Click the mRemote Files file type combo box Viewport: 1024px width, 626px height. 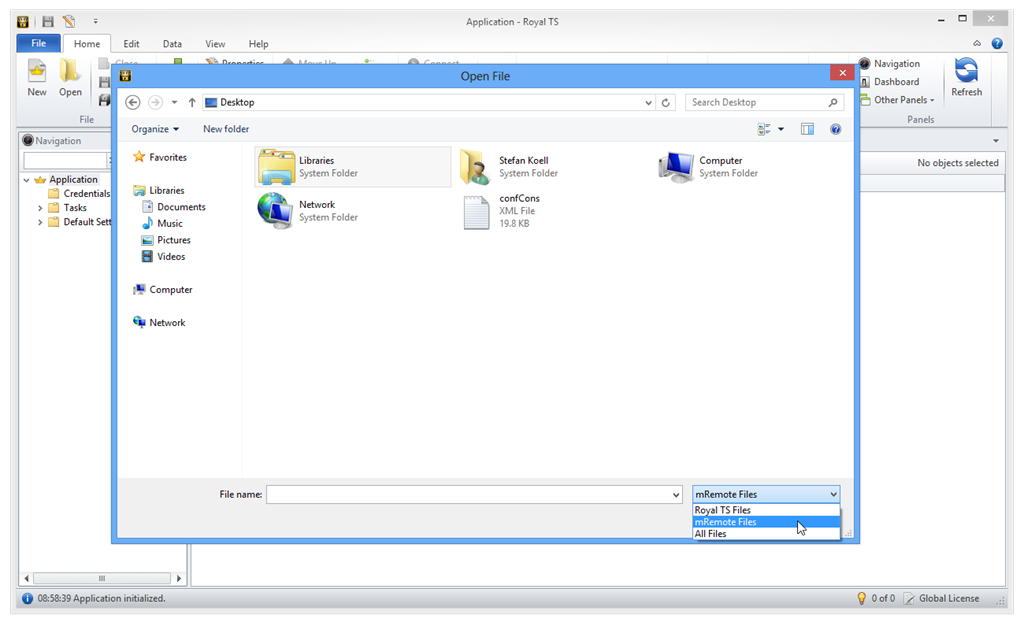click(x=766, y=495)
